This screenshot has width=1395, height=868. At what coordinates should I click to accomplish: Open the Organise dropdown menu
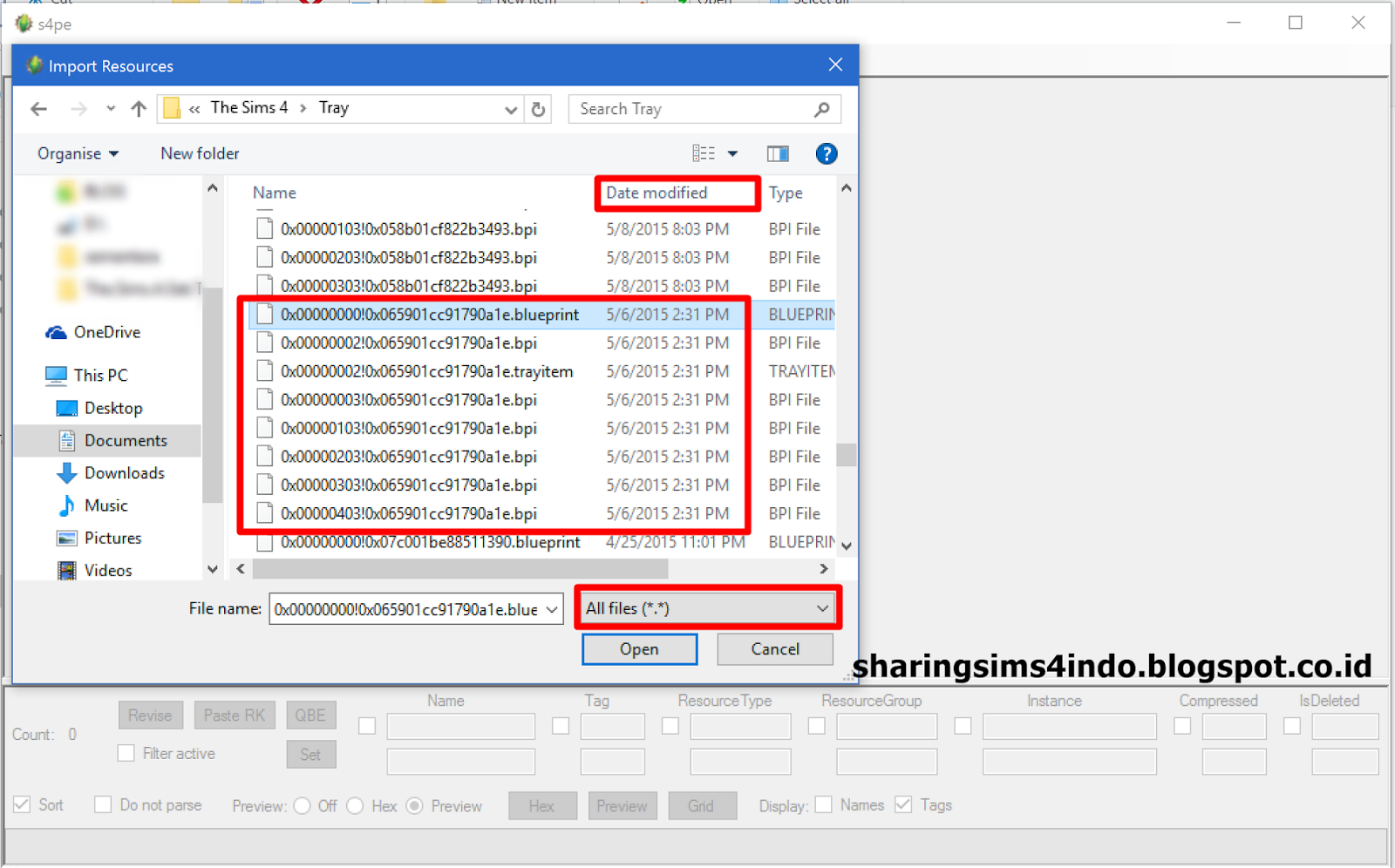pos(77,153)
